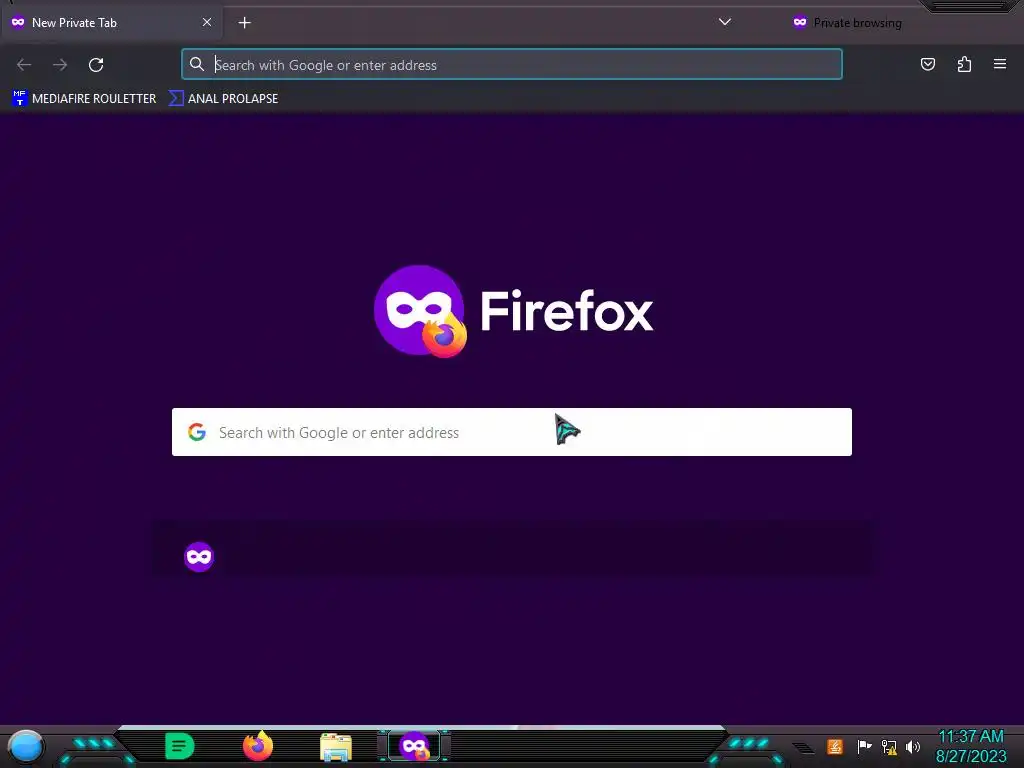Open the Action Center flag icon

click(x=864, y=746)
